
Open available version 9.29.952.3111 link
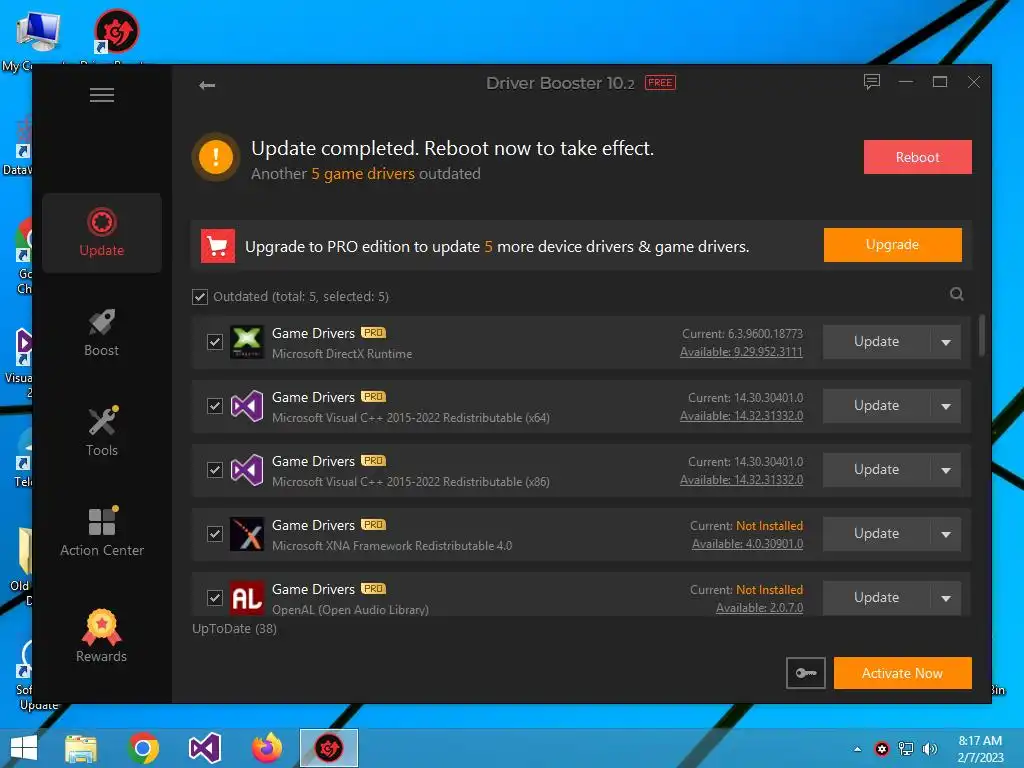click(741, 352)
